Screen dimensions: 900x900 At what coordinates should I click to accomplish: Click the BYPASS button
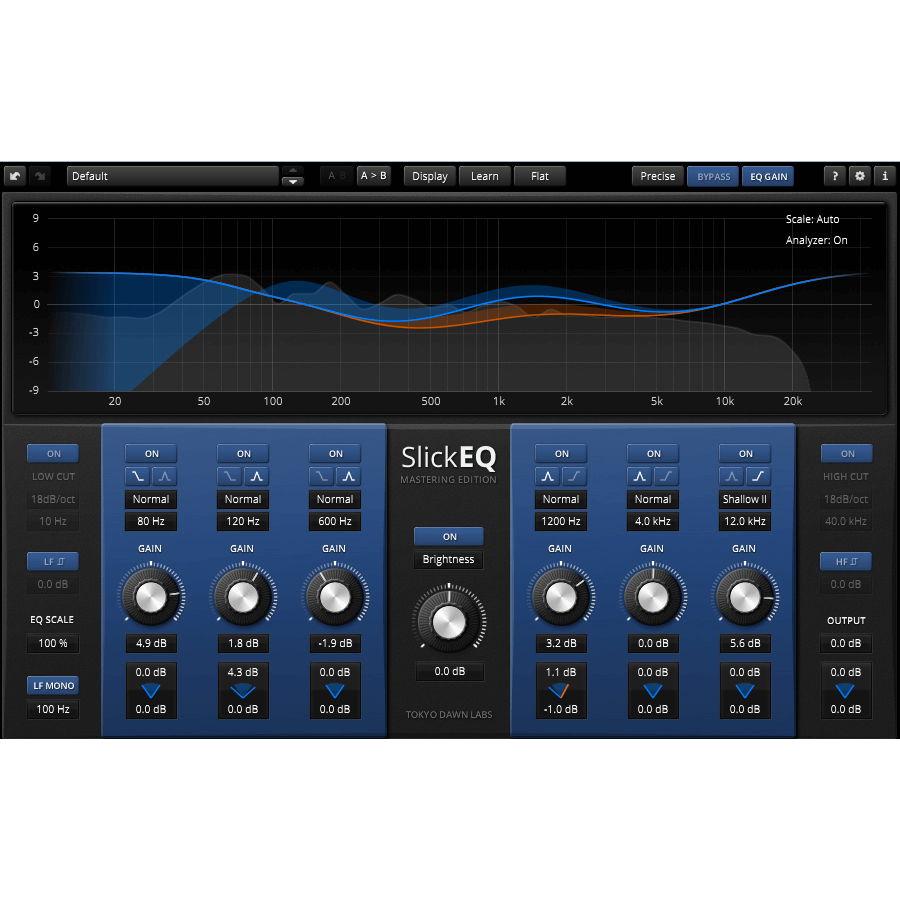[713, 176]
